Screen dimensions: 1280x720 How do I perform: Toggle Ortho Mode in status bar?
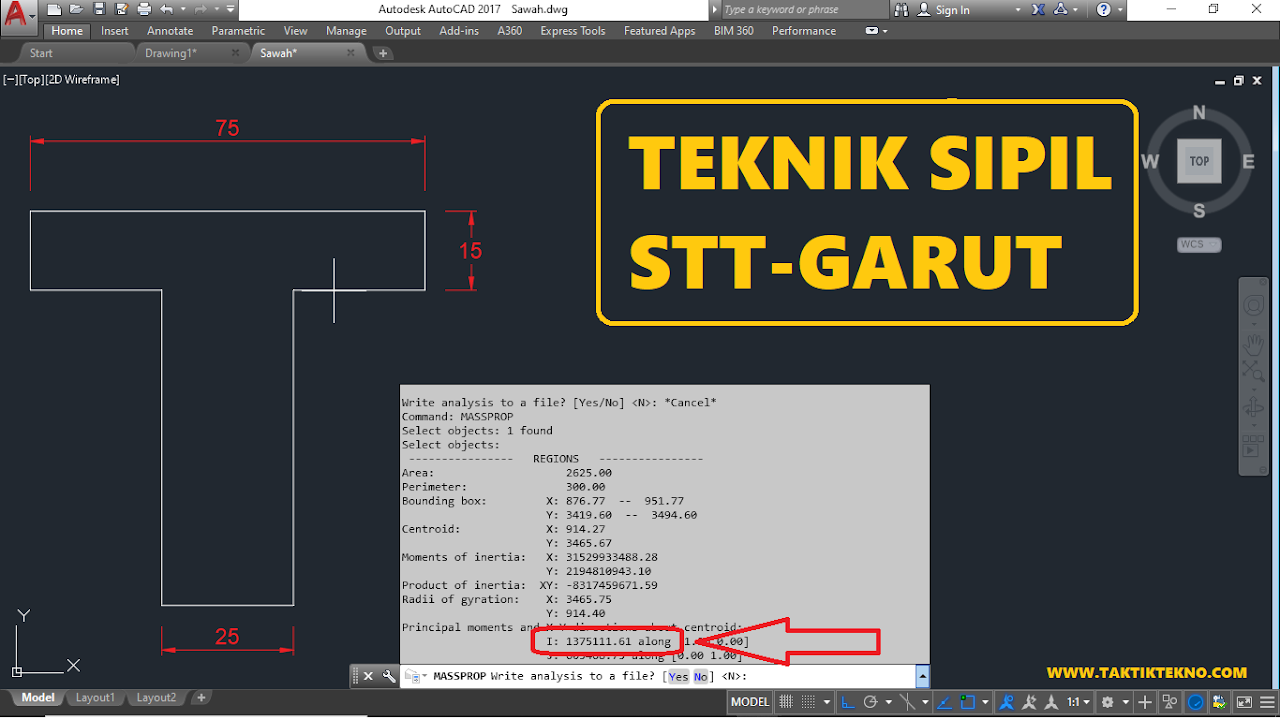(x=848, y=702)
